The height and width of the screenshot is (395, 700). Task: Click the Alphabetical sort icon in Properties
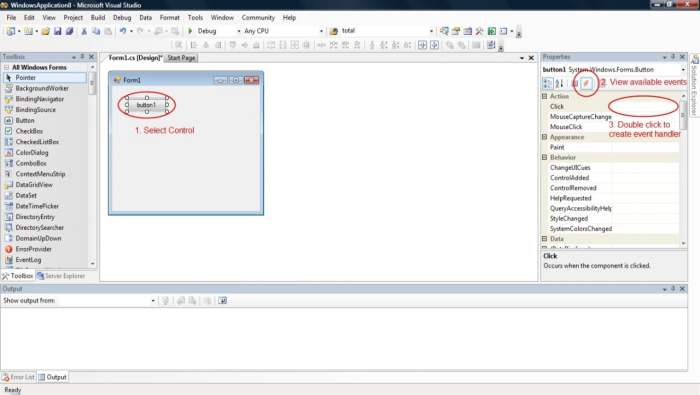pyautogui.click(x=559, y=83)
